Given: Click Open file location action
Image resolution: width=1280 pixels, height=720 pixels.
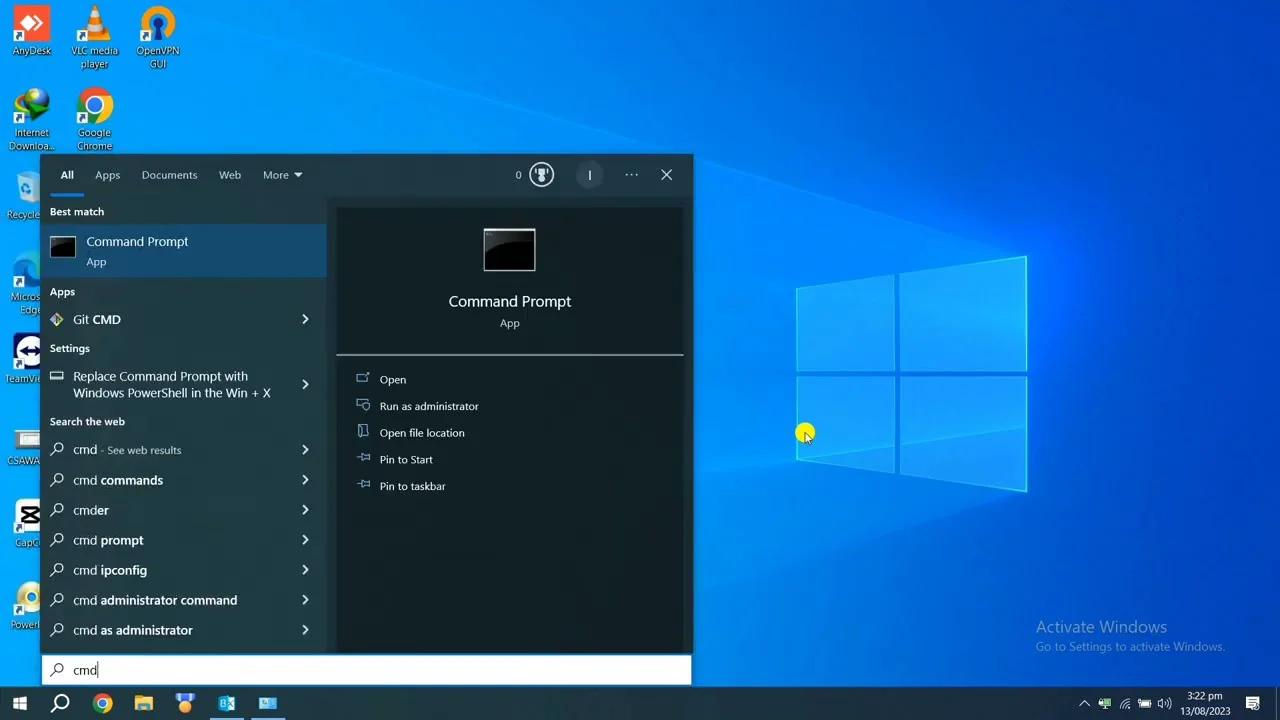Looking at the screenshot, I should point(421,433).
